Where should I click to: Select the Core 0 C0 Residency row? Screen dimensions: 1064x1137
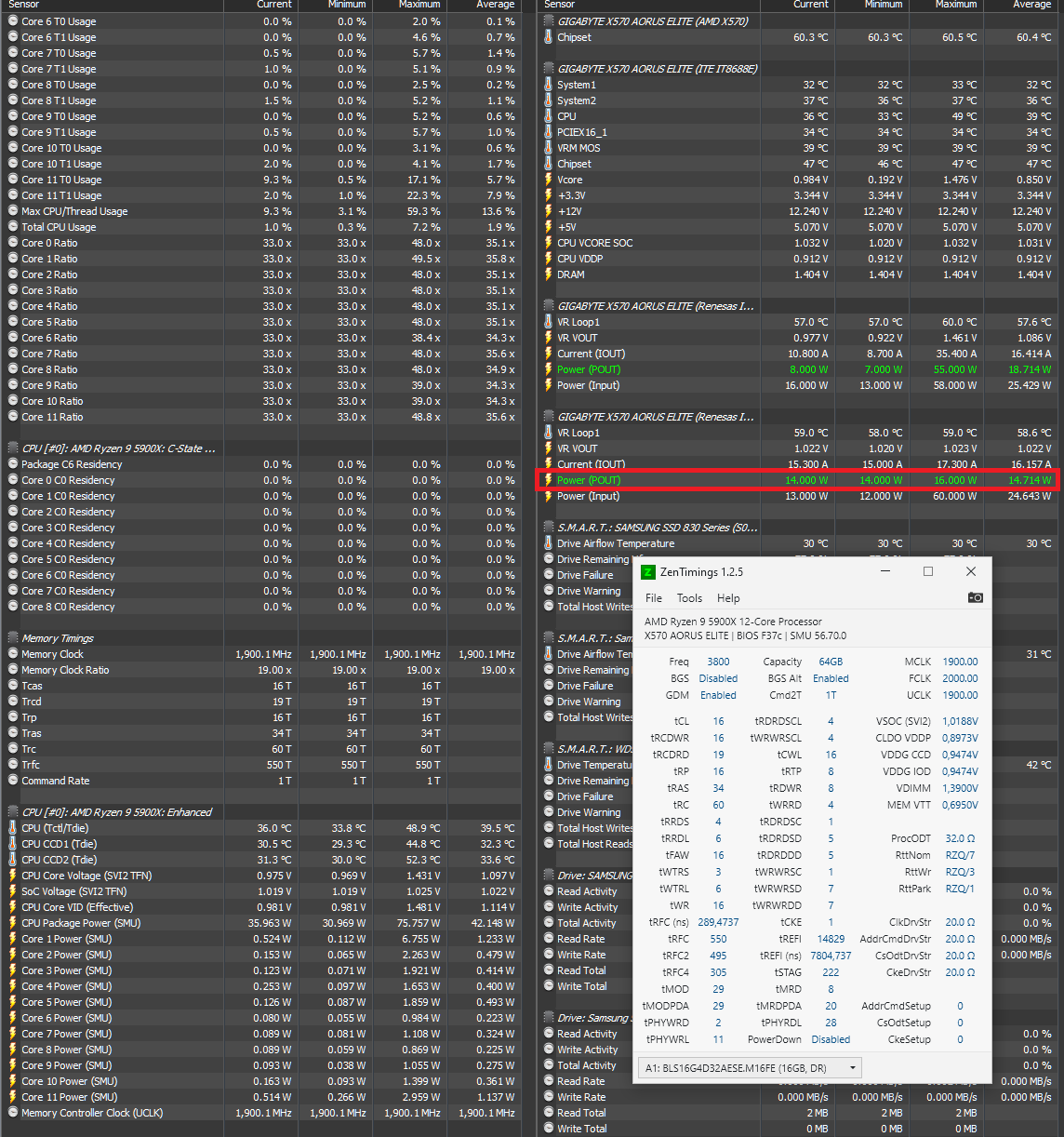(x=261, y=480)
